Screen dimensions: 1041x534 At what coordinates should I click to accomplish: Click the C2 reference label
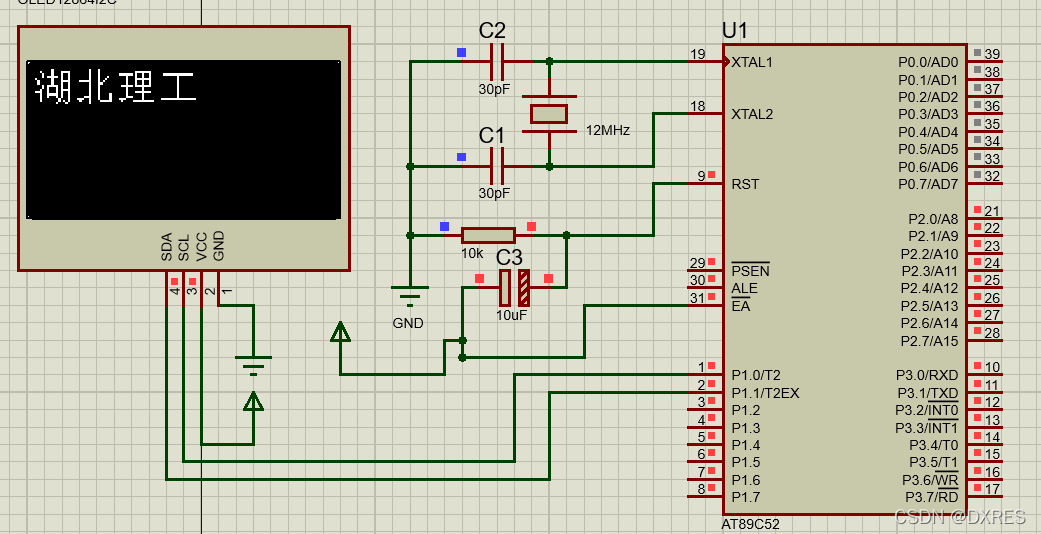pyautogui.click(x=492, y=31)
